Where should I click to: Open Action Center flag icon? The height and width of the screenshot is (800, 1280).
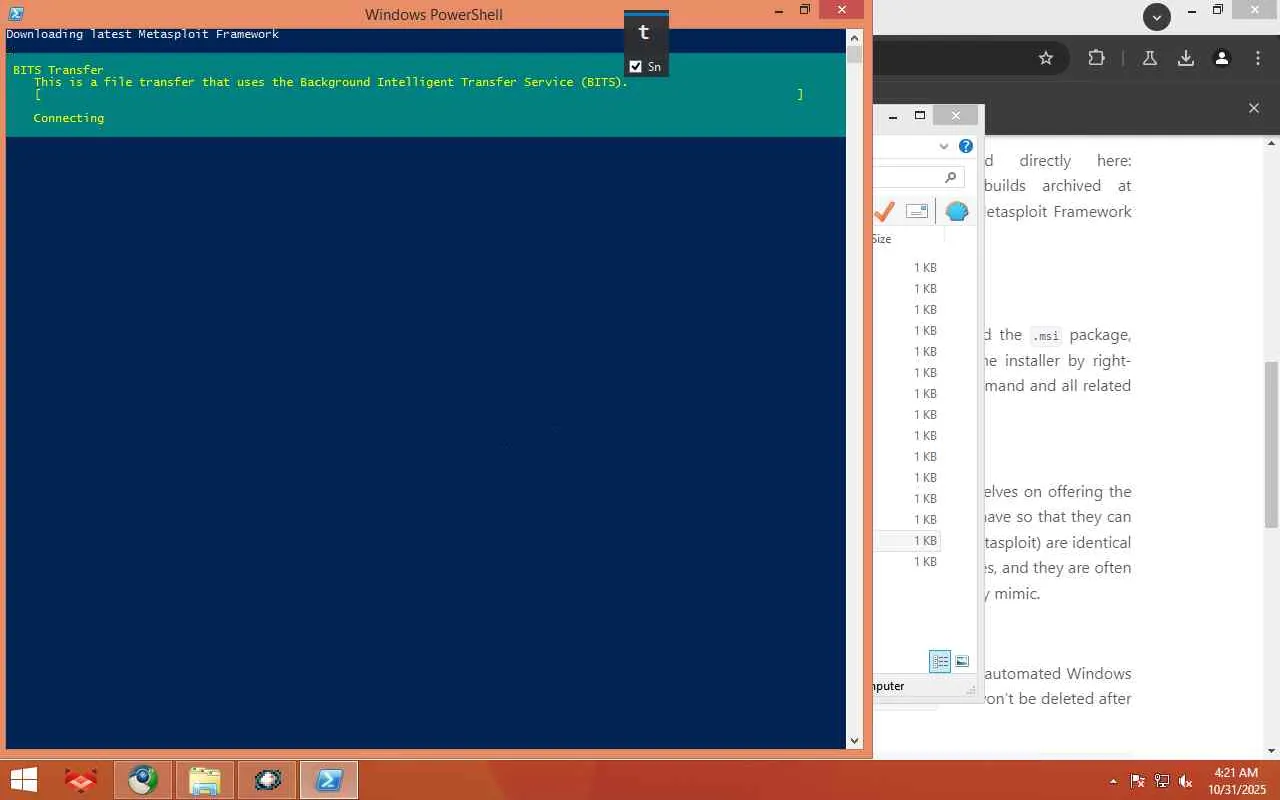coord(1138,781)
